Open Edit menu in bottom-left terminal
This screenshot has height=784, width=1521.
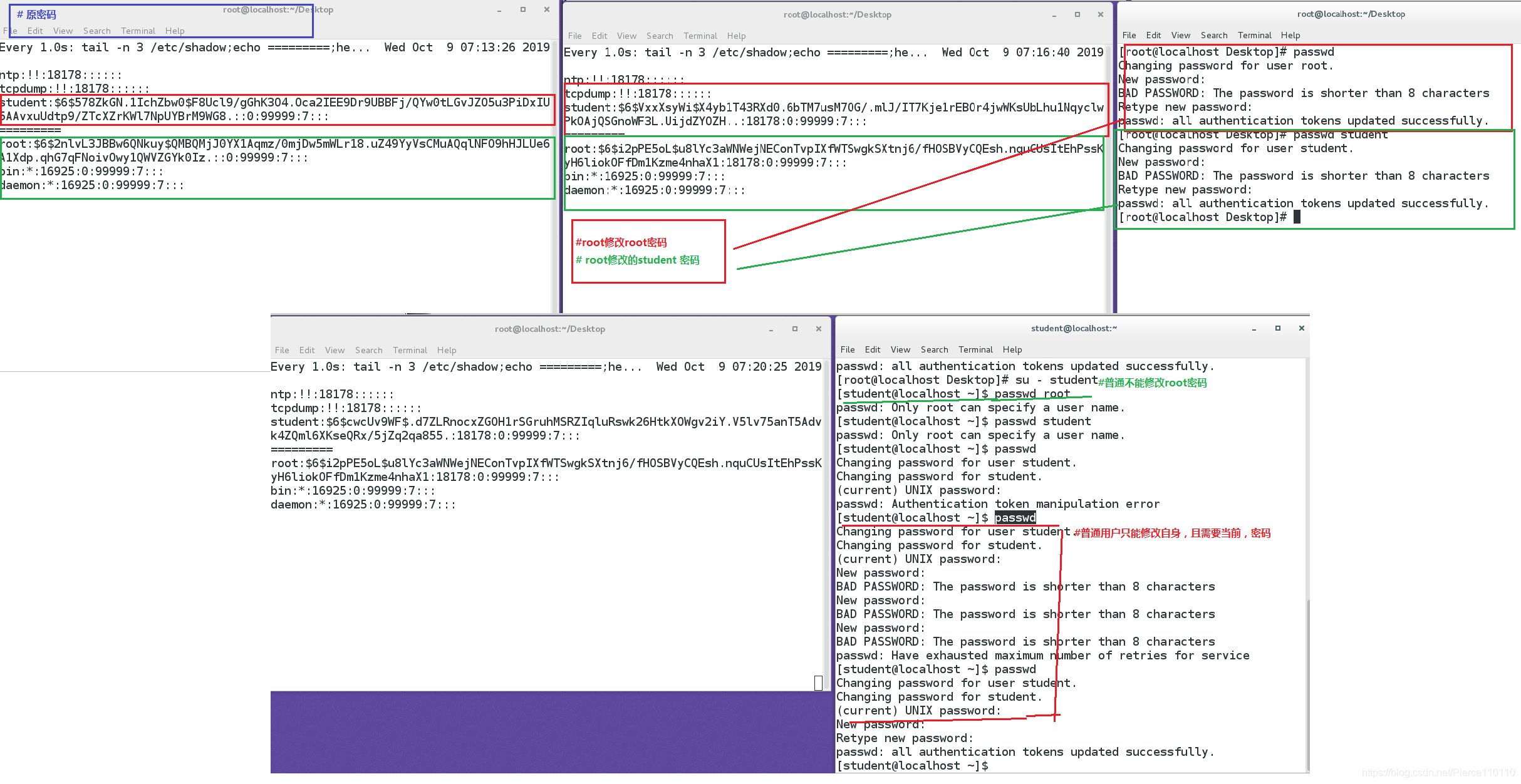(x=307, y=350)
